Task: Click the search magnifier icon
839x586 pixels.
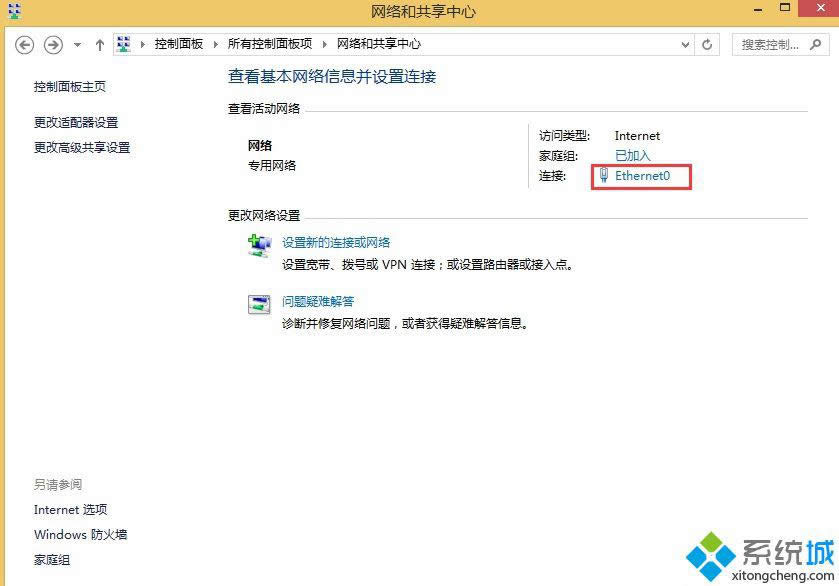Action: coord(816,44)
